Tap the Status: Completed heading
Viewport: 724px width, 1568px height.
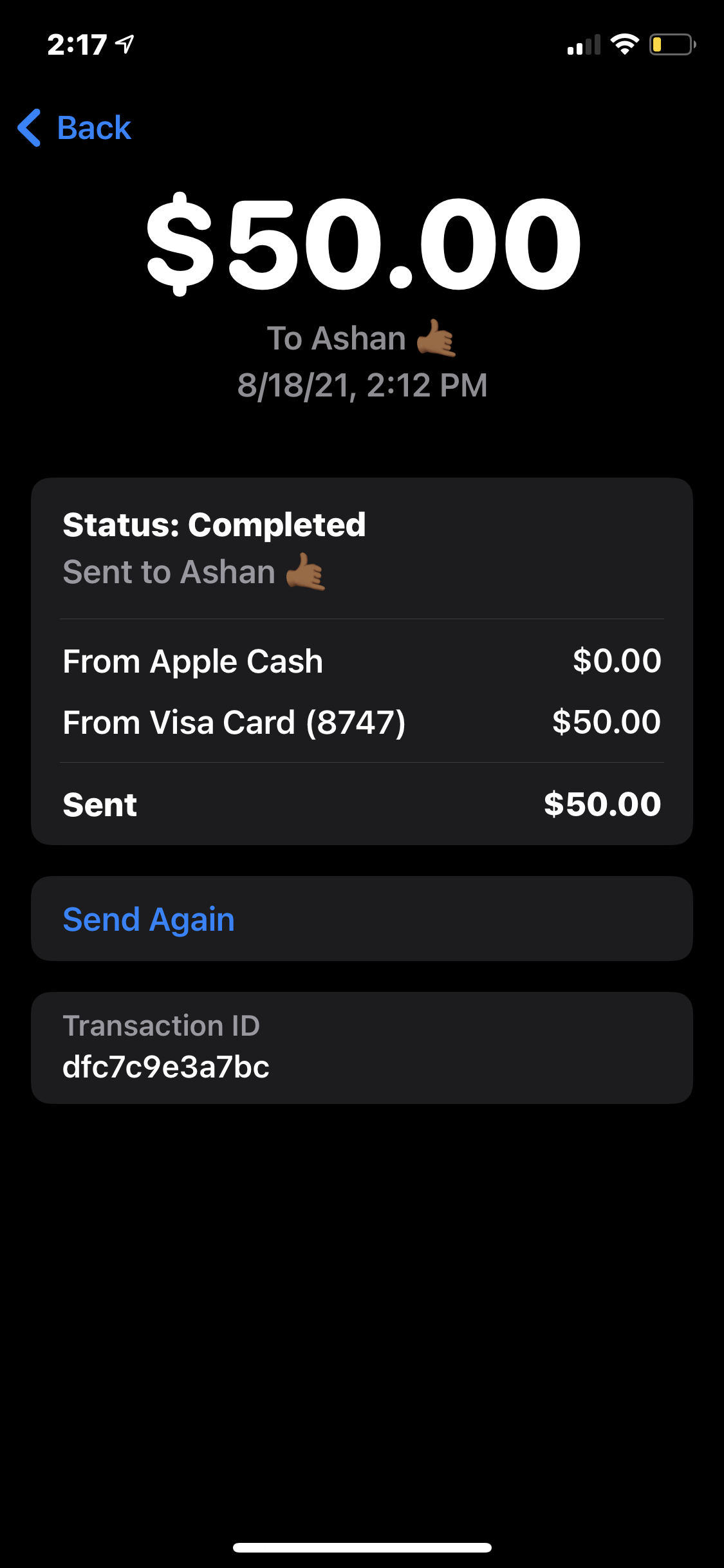point(214,525)
